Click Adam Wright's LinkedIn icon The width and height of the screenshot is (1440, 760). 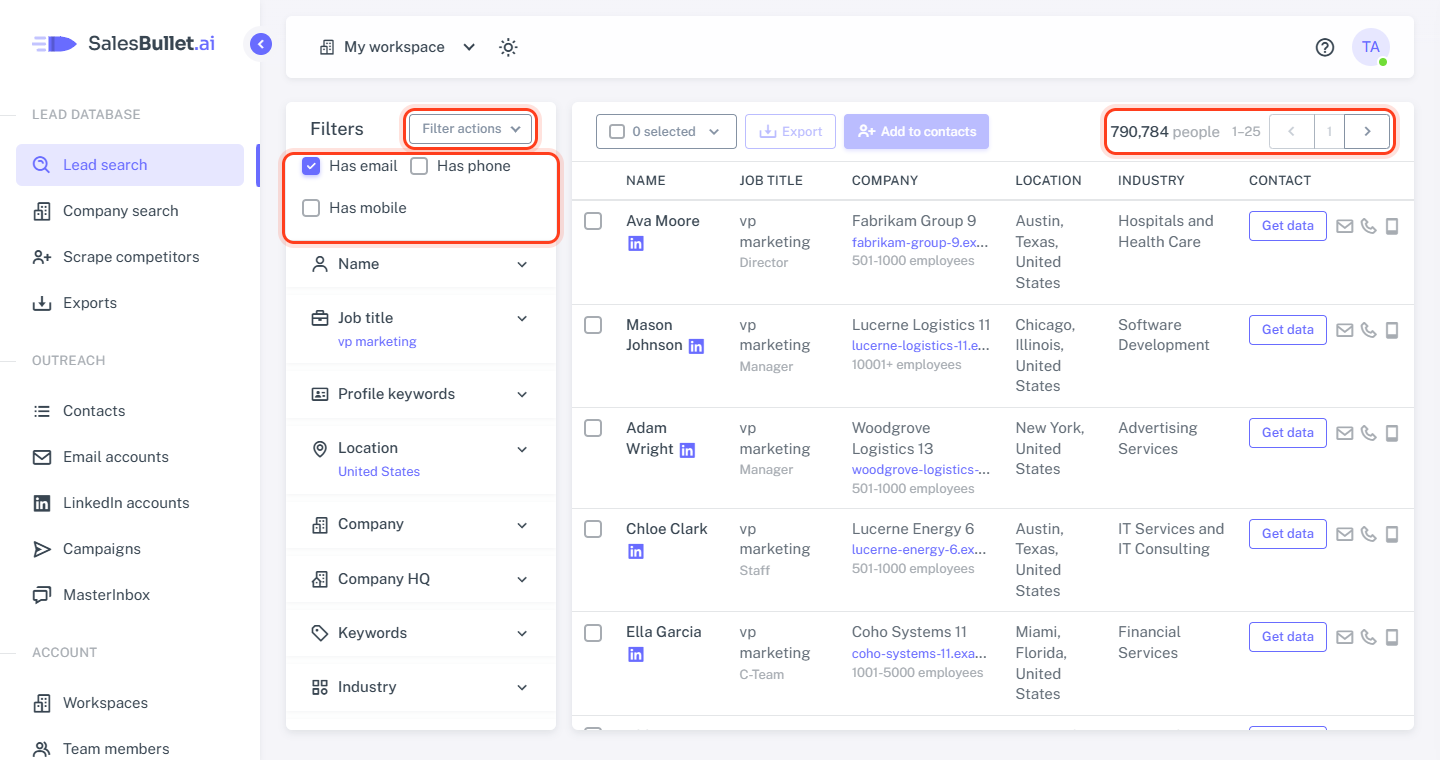687,450
